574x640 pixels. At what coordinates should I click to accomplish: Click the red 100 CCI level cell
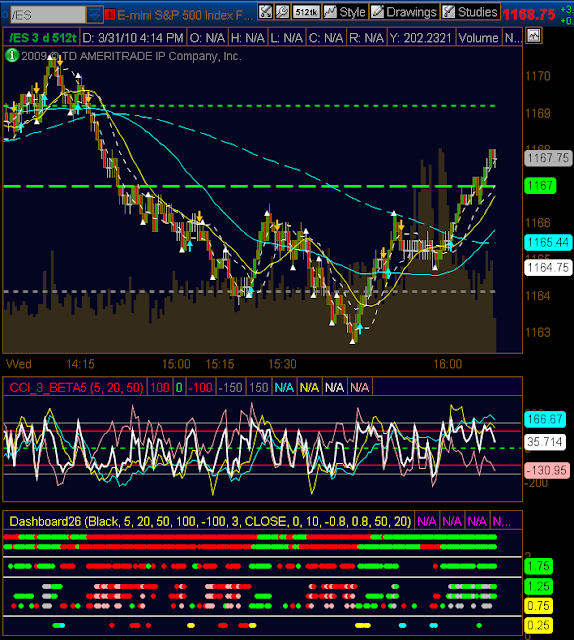[160, 387]
